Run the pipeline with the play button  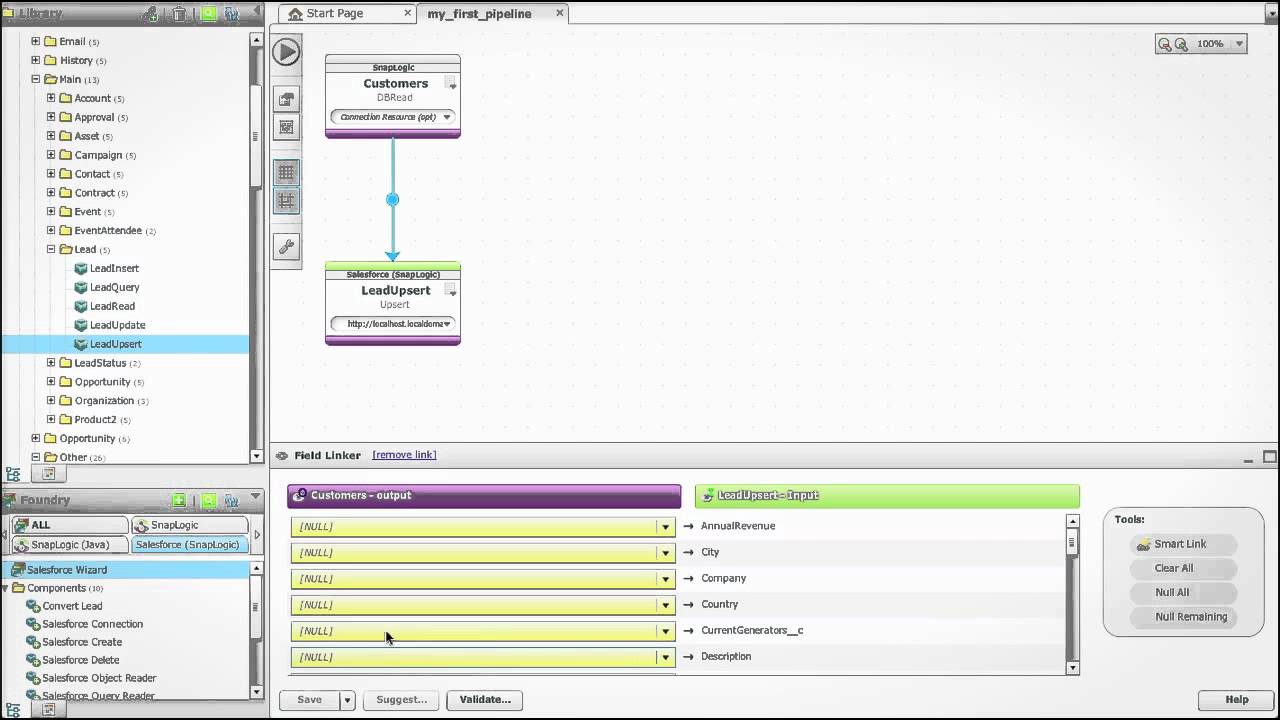[286, 52]
